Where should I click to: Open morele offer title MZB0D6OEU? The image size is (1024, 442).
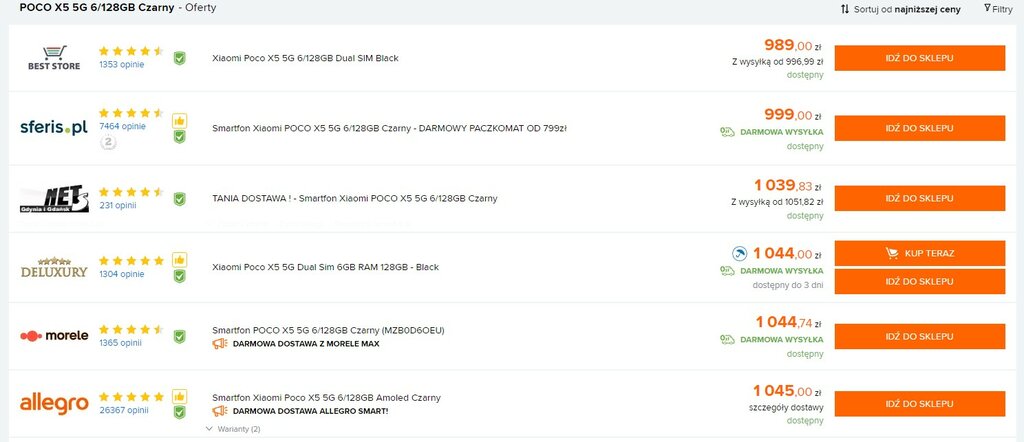pyautogui.click(x=328, y=330)
